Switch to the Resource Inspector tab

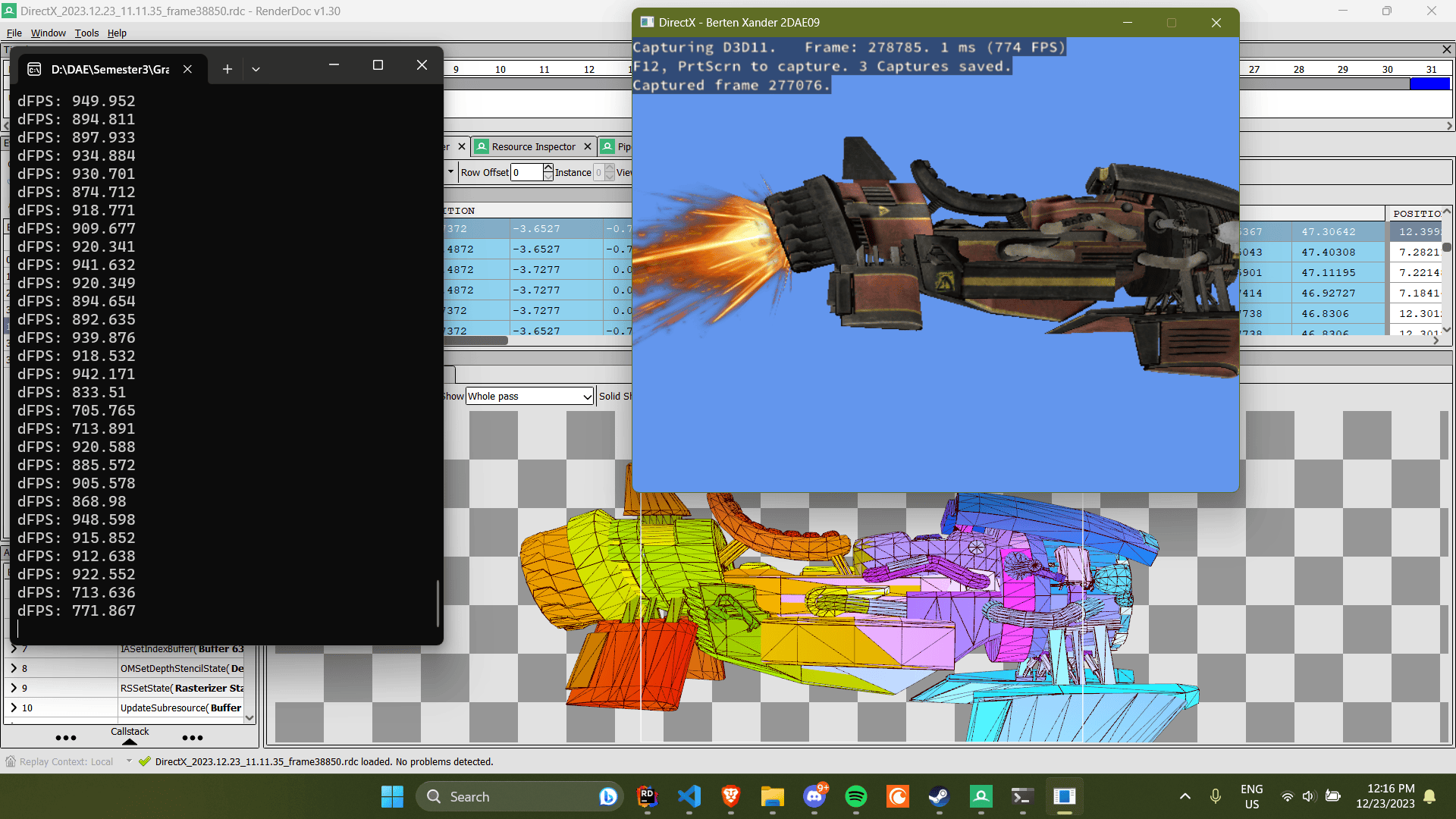(533, 147)
